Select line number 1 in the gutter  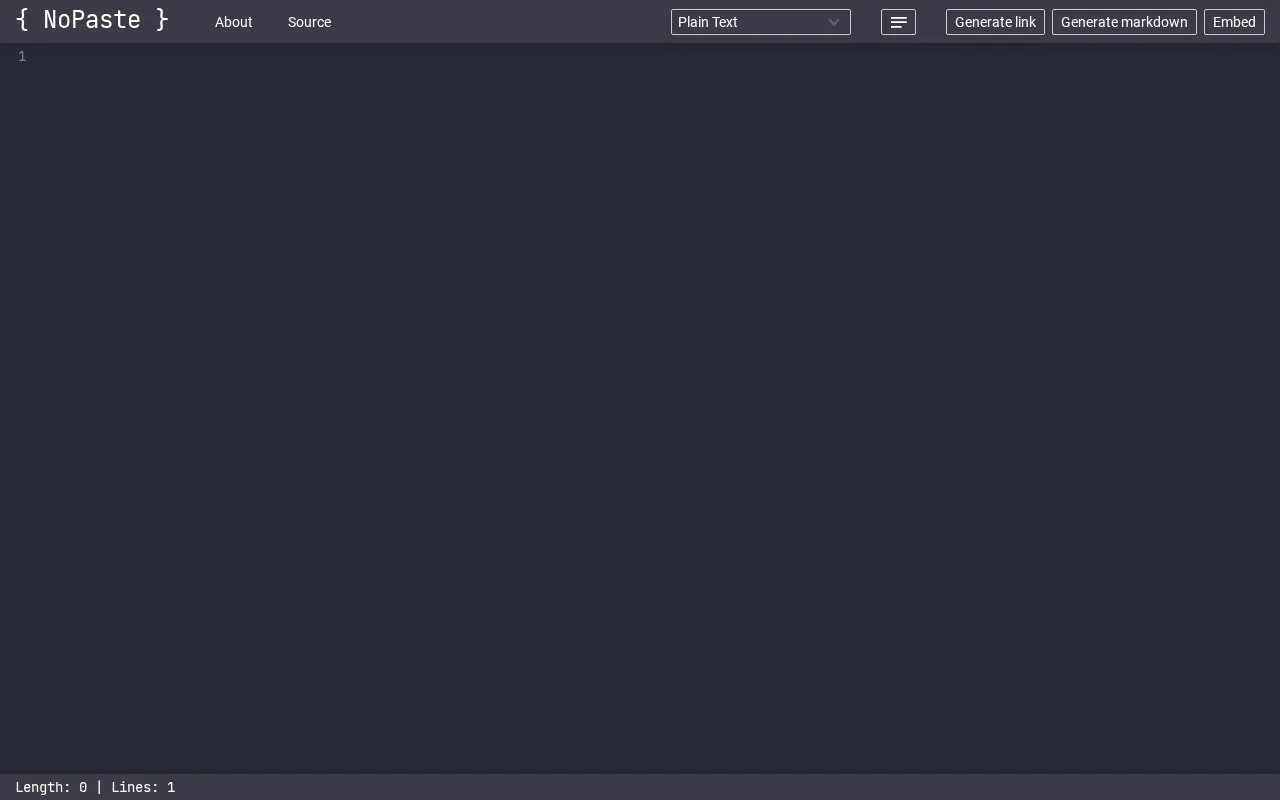22,57
